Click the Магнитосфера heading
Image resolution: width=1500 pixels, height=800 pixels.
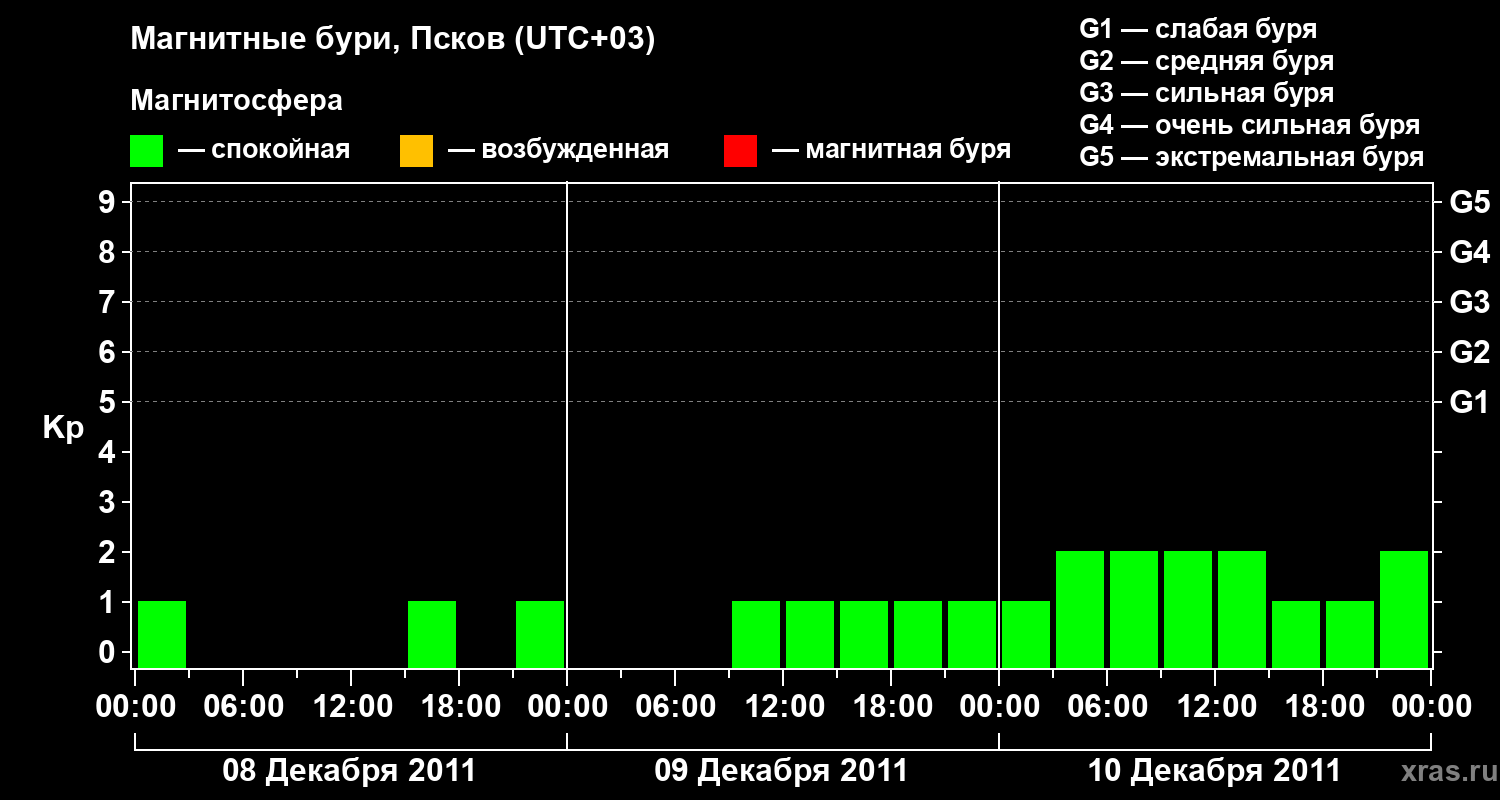click(237, 101)
